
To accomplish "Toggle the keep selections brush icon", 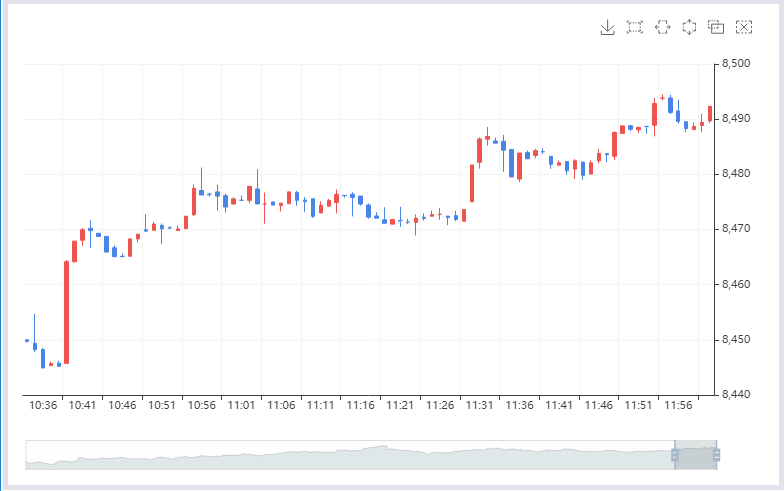I will click(716, 27).
